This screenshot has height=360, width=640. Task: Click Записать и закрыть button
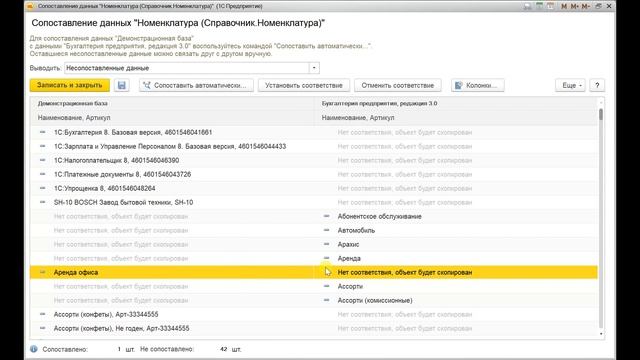(x=69, y=85)
